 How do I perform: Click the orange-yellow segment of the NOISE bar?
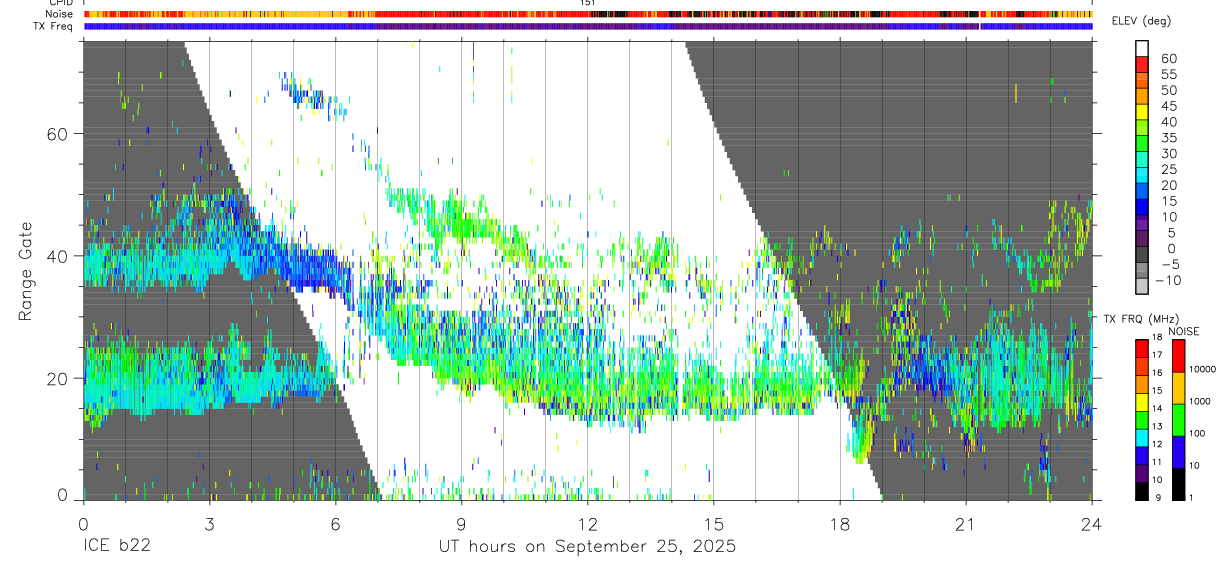1179,387
